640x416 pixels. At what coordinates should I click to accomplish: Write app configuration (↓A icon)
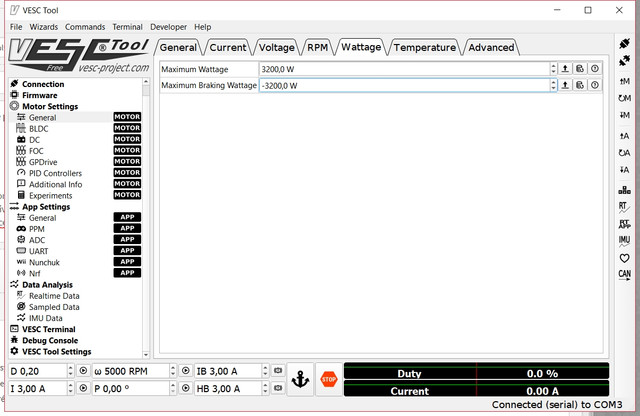click(x=624, y=170)
